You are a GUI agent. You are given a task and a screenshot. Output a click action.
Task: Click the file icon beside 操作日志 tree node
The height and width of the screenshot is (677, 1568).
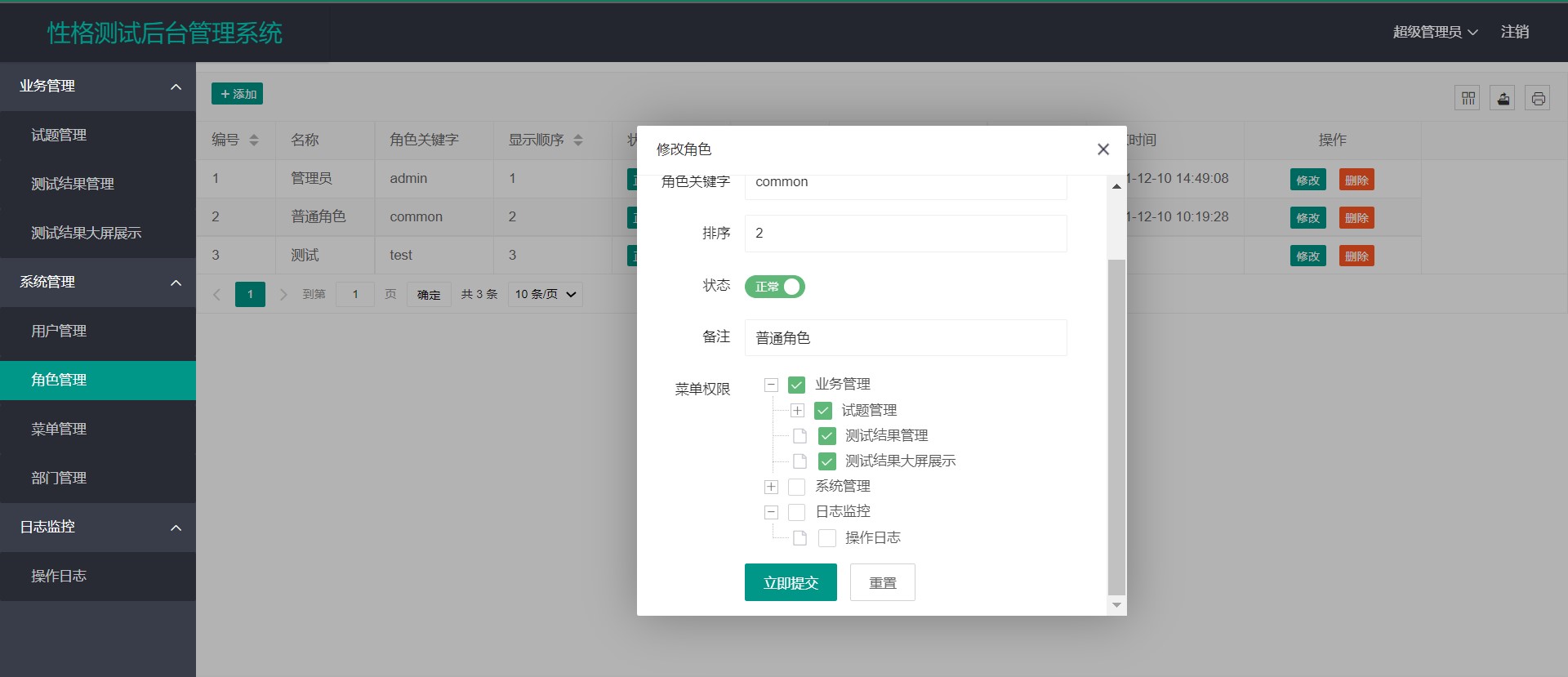coord(800,538)
